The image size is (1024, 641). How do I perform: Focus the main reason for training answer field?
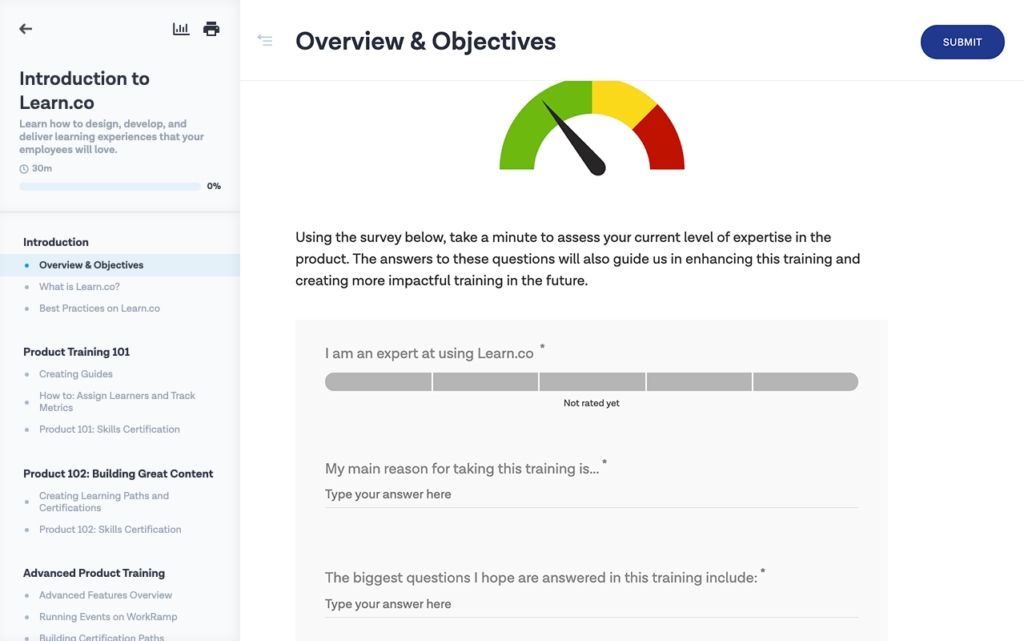591,495
